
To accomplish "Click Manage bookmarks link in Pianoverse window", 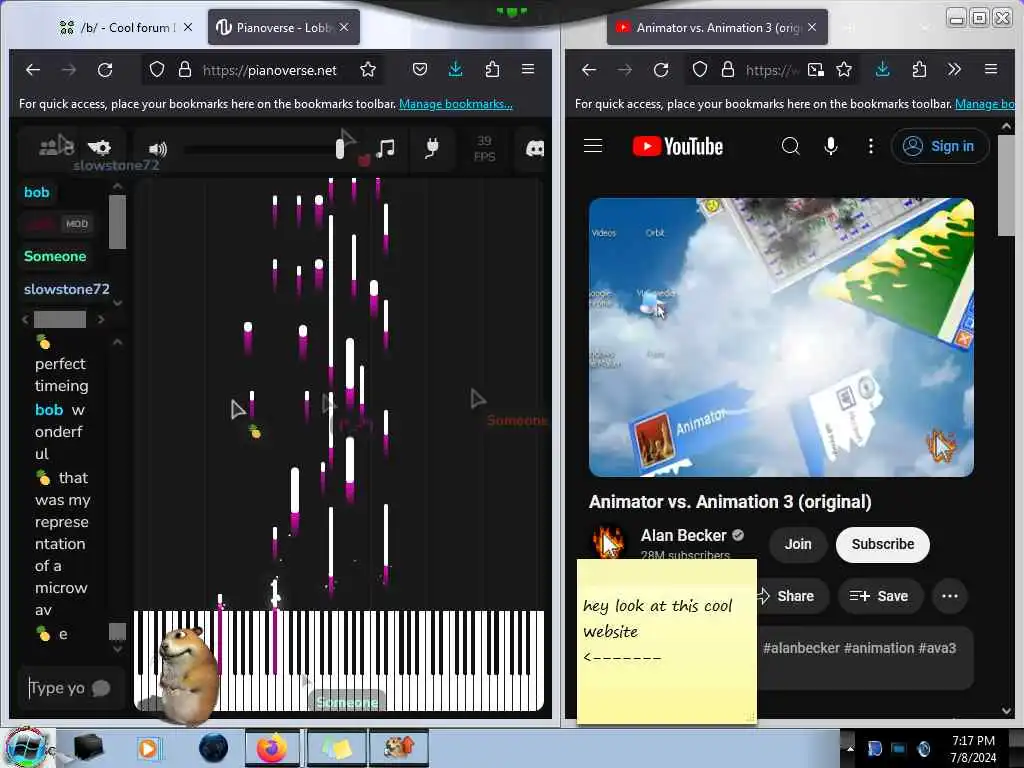I will [x=456, y=104].
